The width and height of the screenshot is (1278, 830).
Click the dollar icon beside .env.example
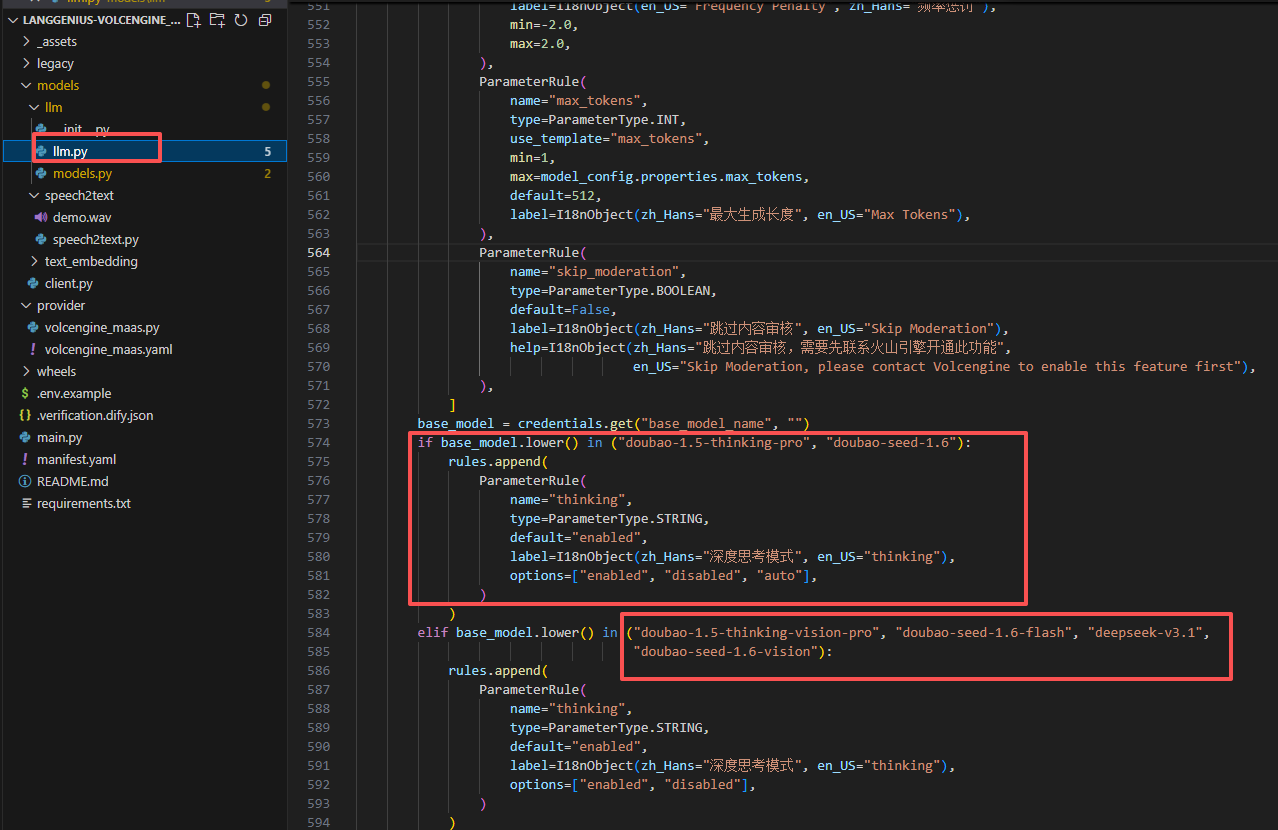point(25,393)
